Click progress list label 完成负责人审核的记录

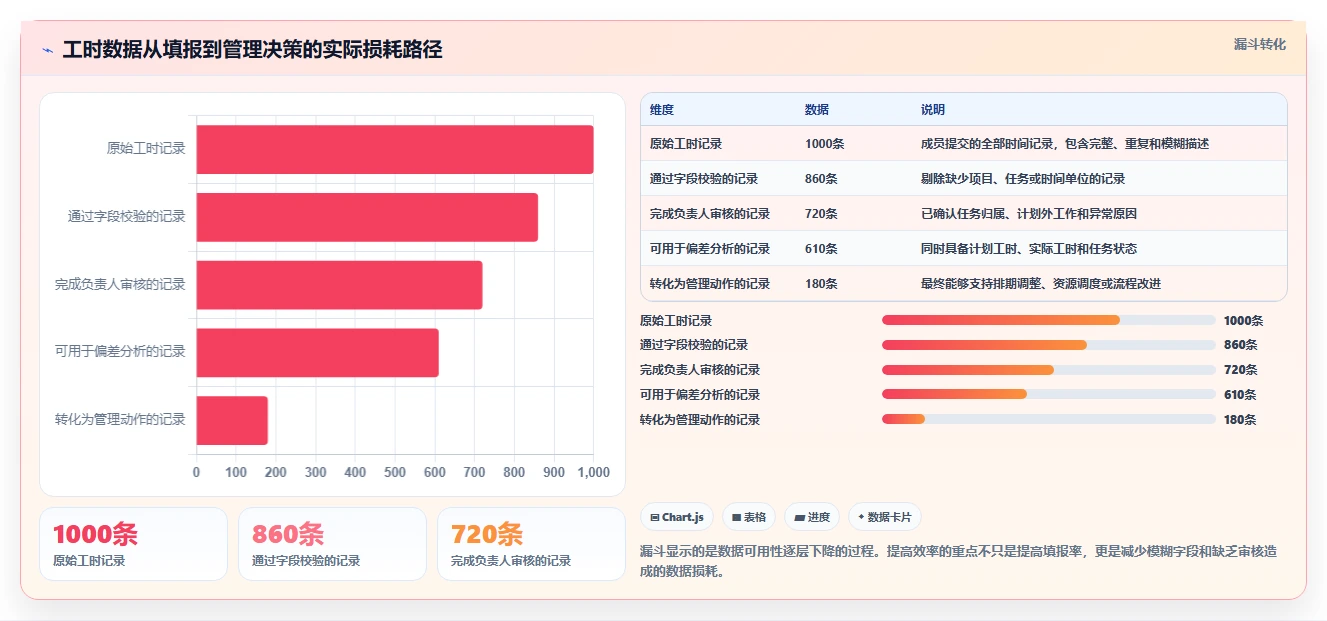click(700, 370)
